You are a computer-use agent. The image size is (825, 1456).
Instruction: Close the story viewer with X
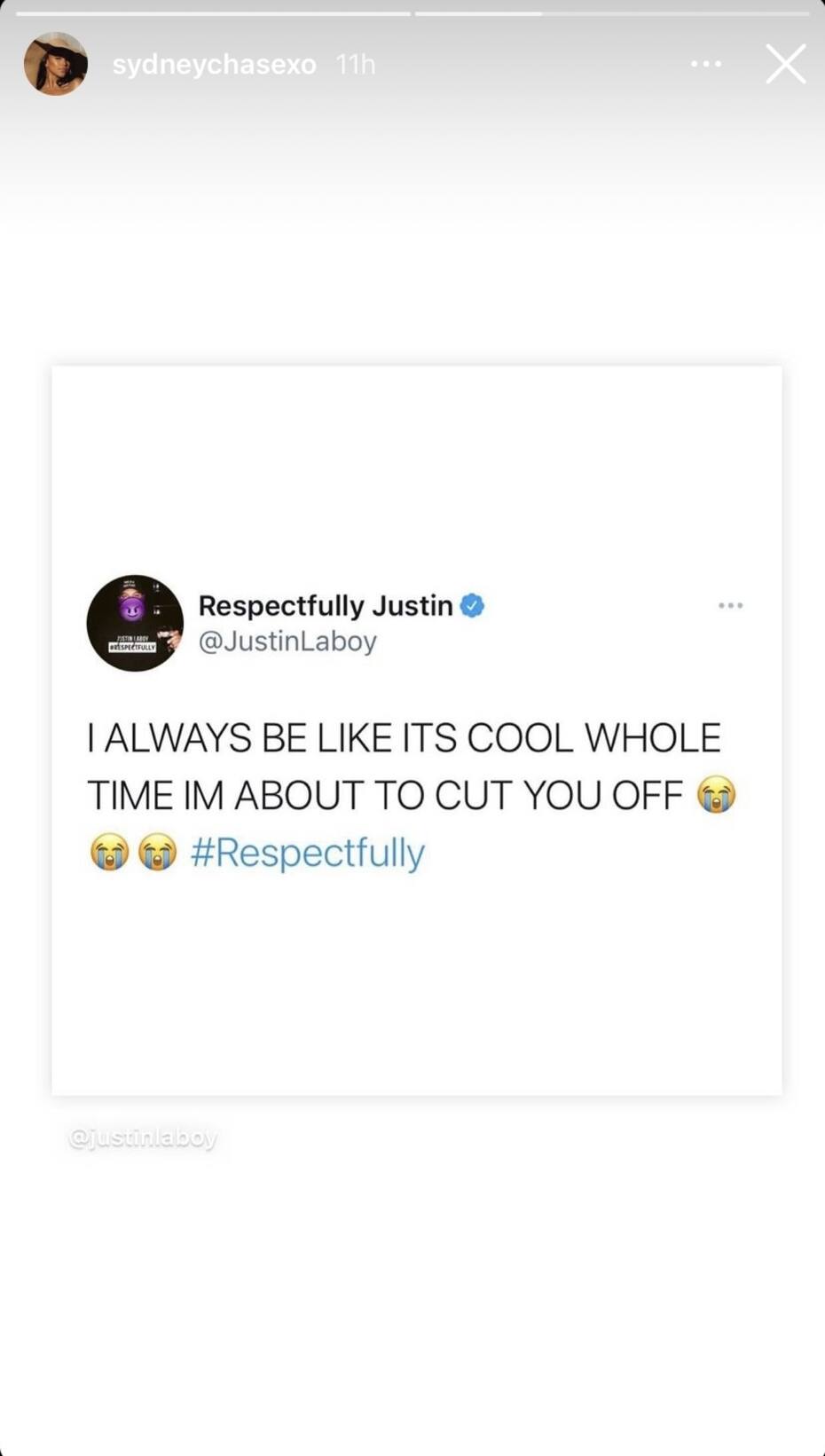point(786,64)
